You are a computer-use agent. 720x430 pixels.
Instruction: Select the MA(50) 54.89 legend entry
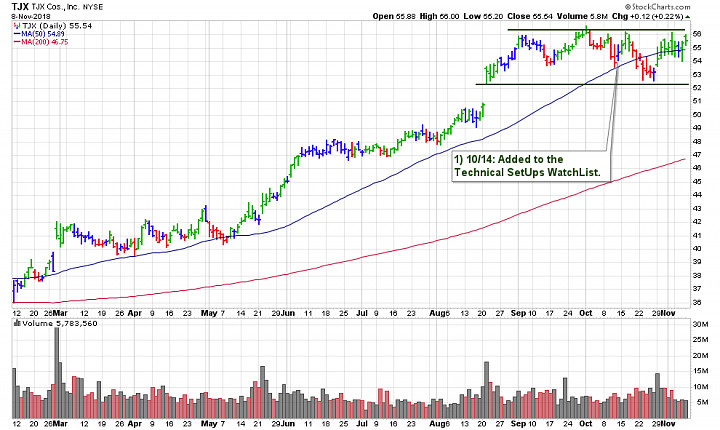[43, 34]
